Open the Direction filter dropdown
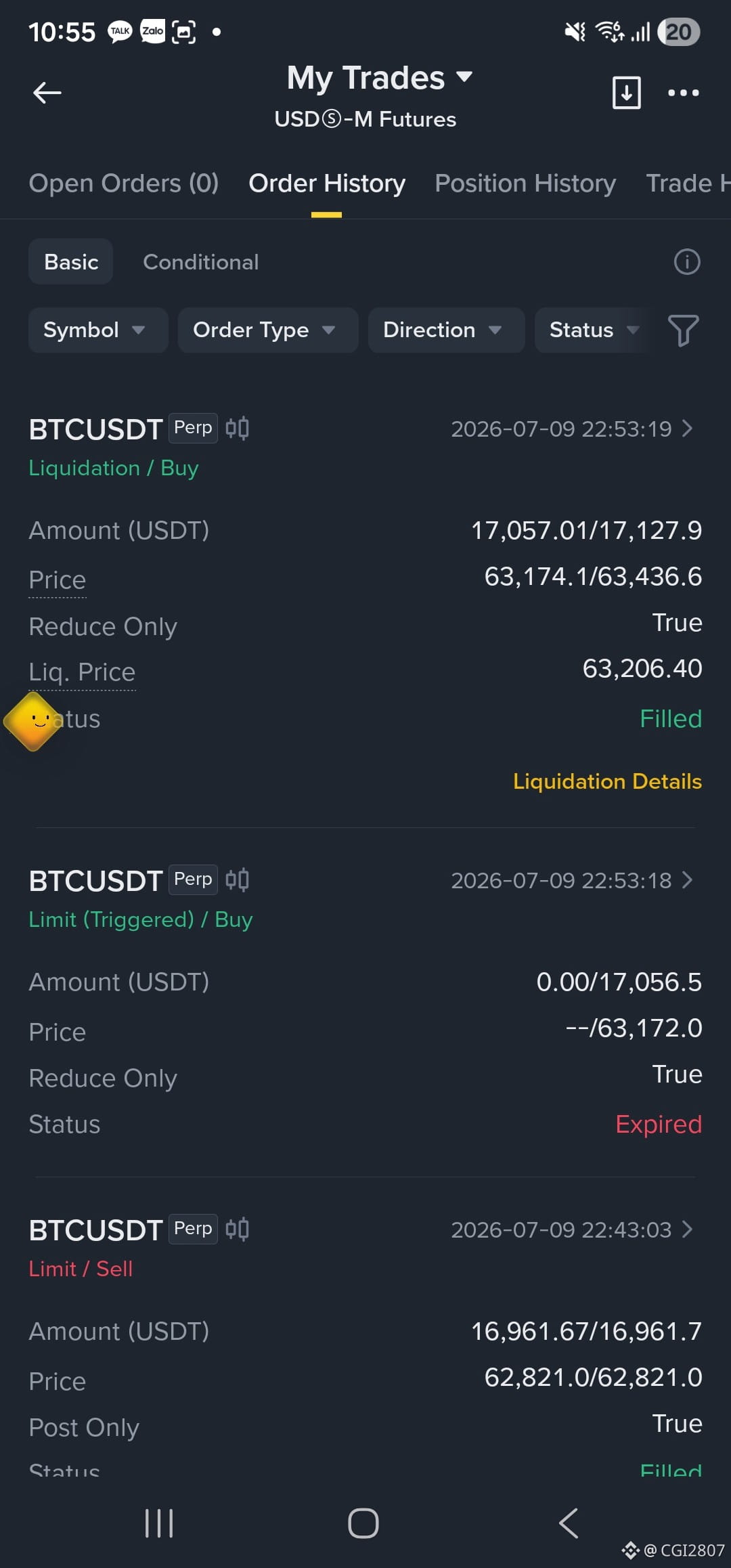 click(x=447, y=330)
